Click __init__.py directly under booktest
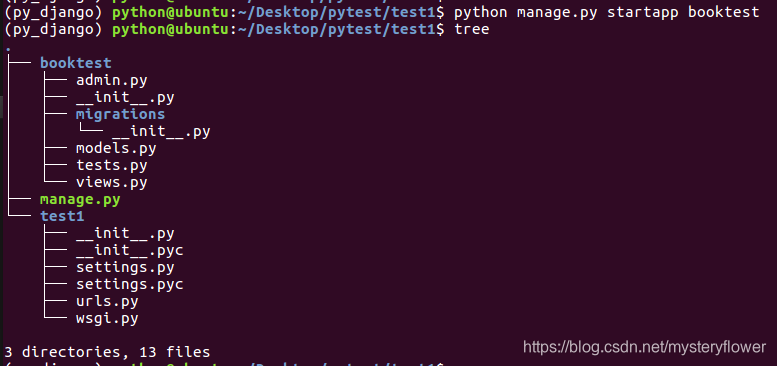 tap(125, 97)
